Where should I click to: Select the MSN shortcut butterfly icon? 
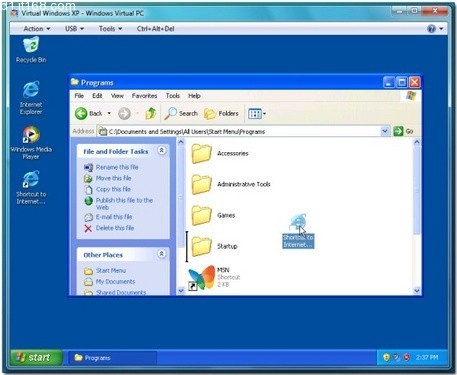click(x=202, y=277)
